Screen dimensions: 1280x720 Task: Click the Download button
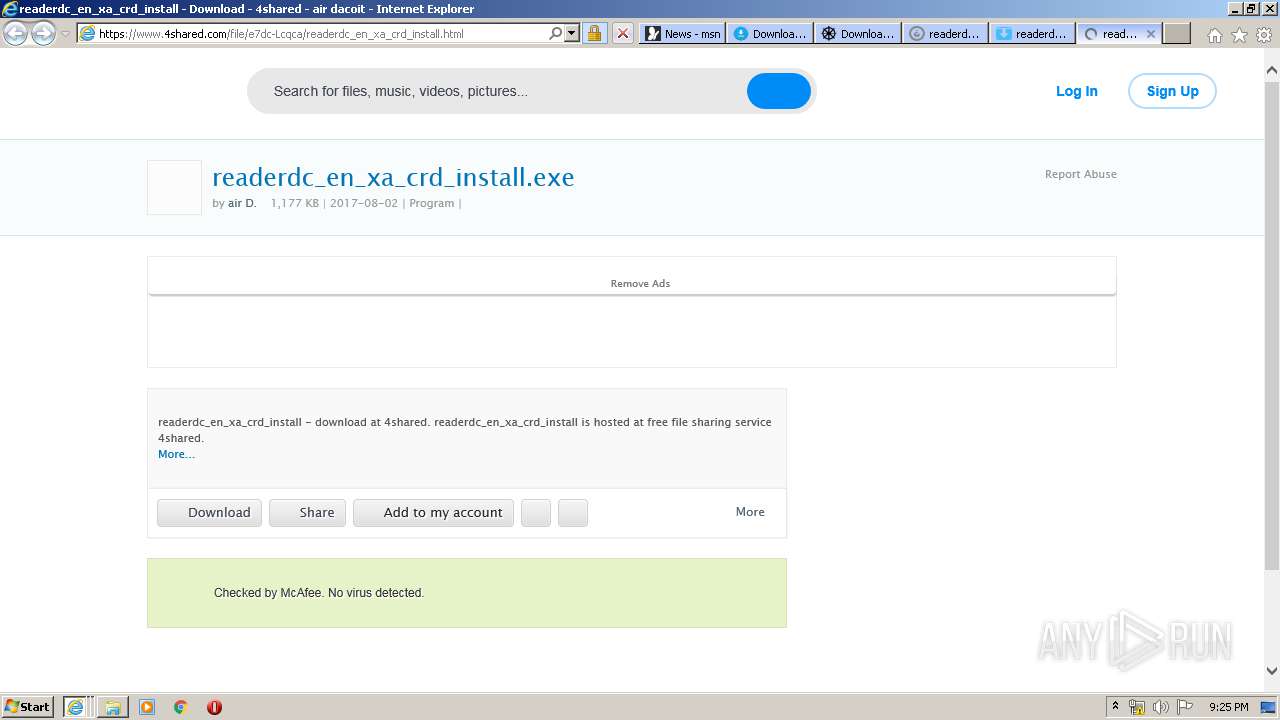210,512
